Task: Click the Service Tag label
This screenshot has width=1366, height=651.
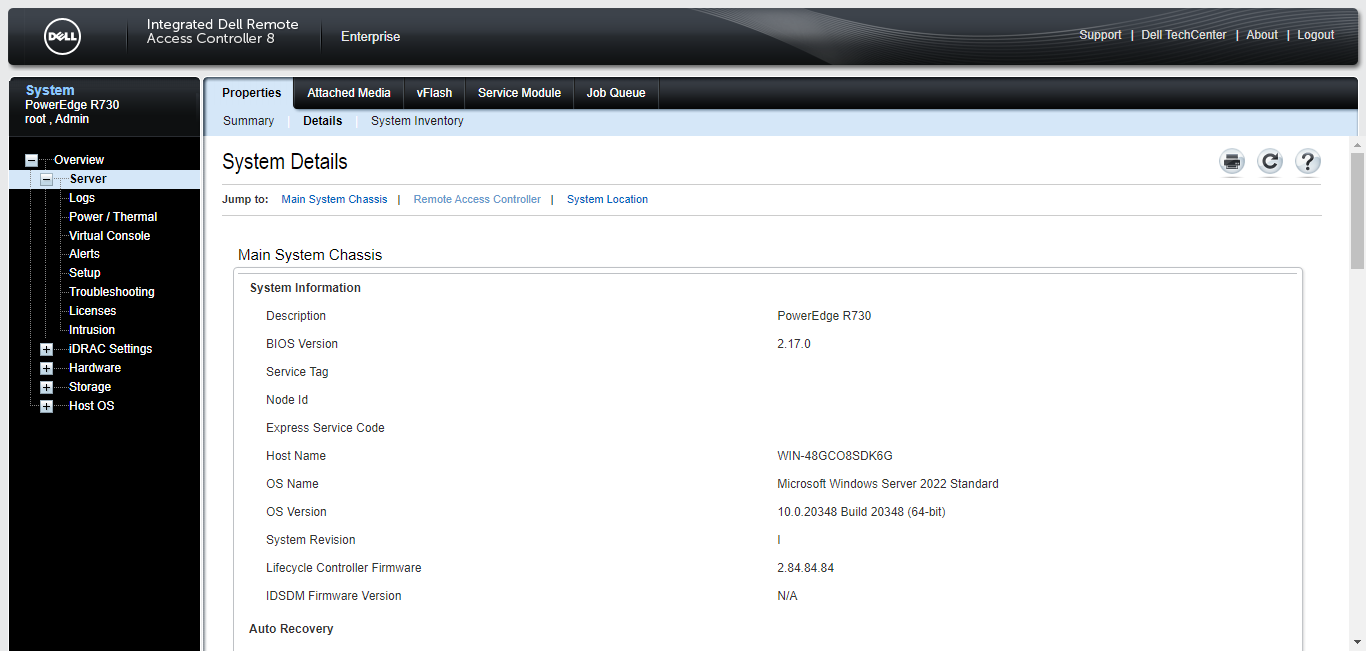Action: point(297,372)
